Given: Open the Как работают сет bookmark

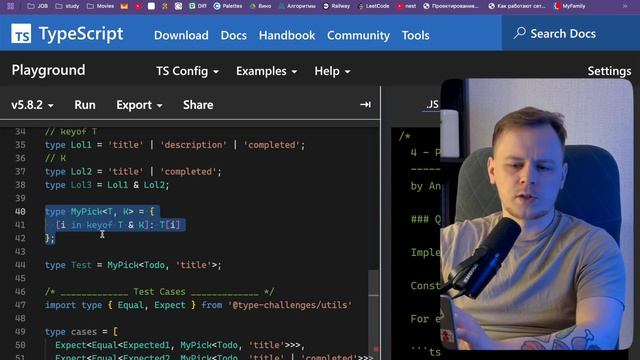Looking at the screenshot, I should tap(517, 6).
